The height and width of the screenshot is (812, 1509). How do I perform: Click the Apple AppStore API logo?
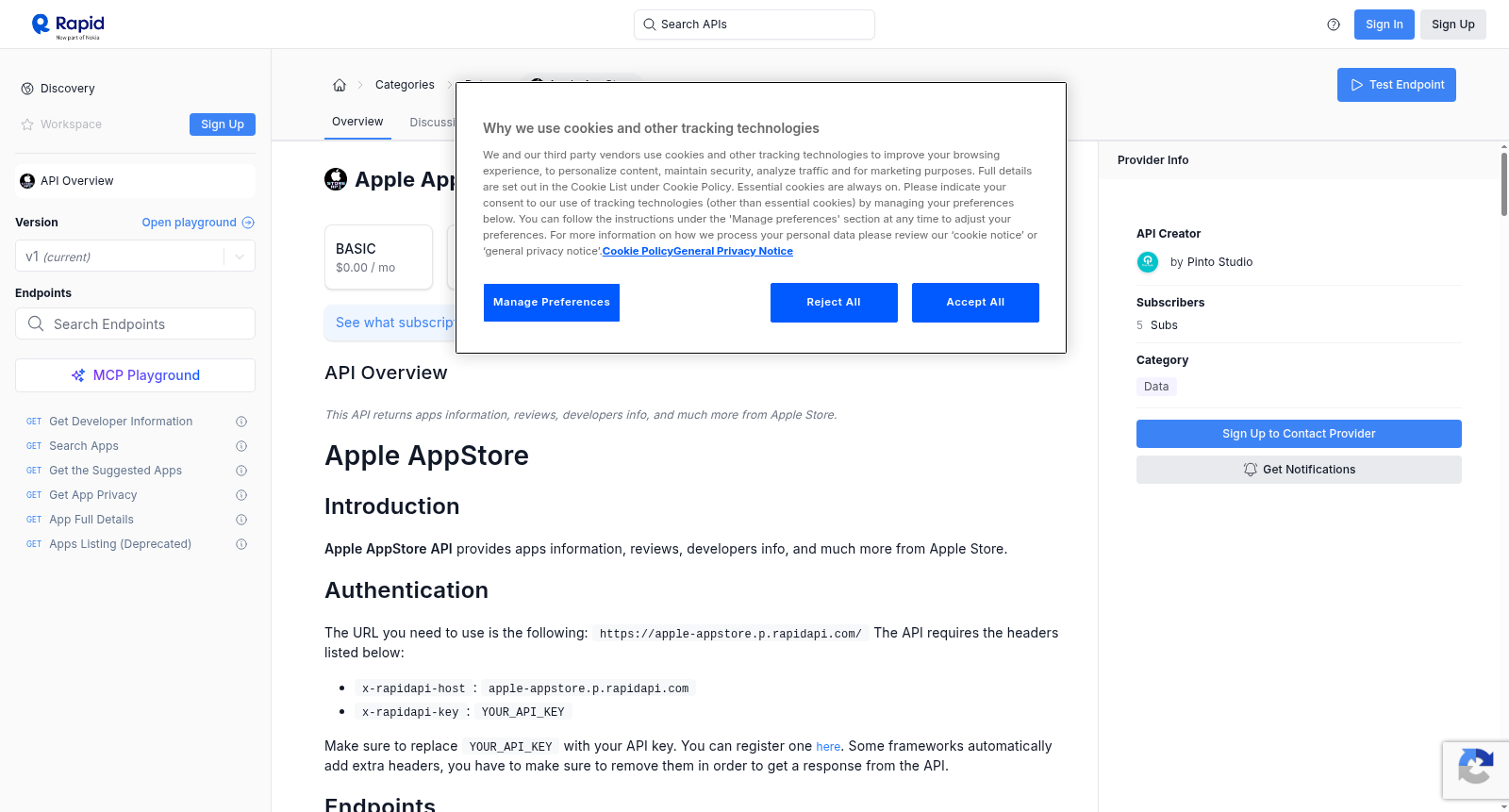point(336,179)
